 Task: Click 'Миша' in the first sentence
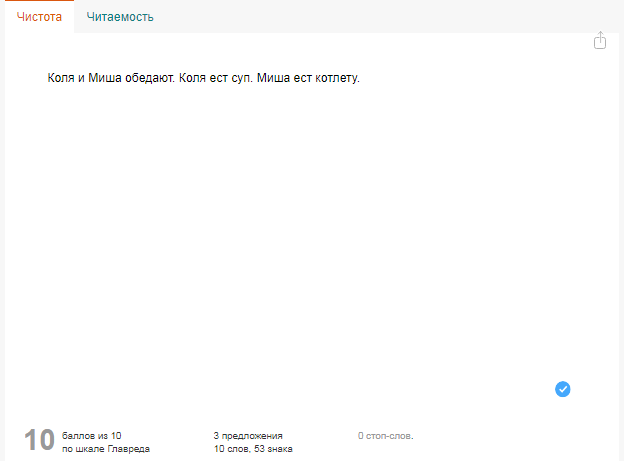[103, 78]
